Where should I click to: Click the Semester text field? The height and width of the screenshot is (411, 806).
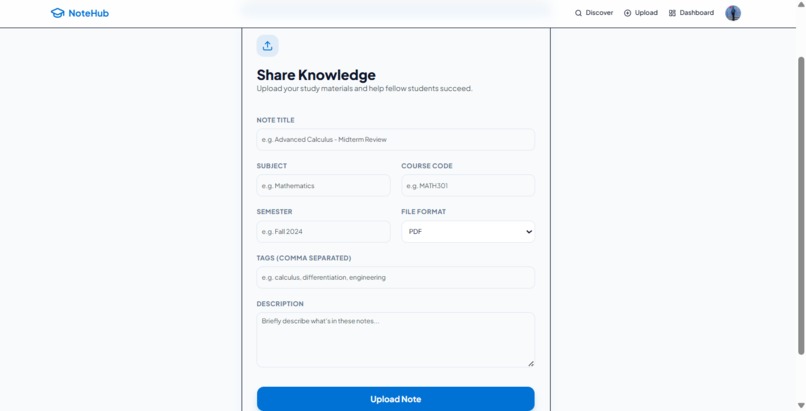323,232
